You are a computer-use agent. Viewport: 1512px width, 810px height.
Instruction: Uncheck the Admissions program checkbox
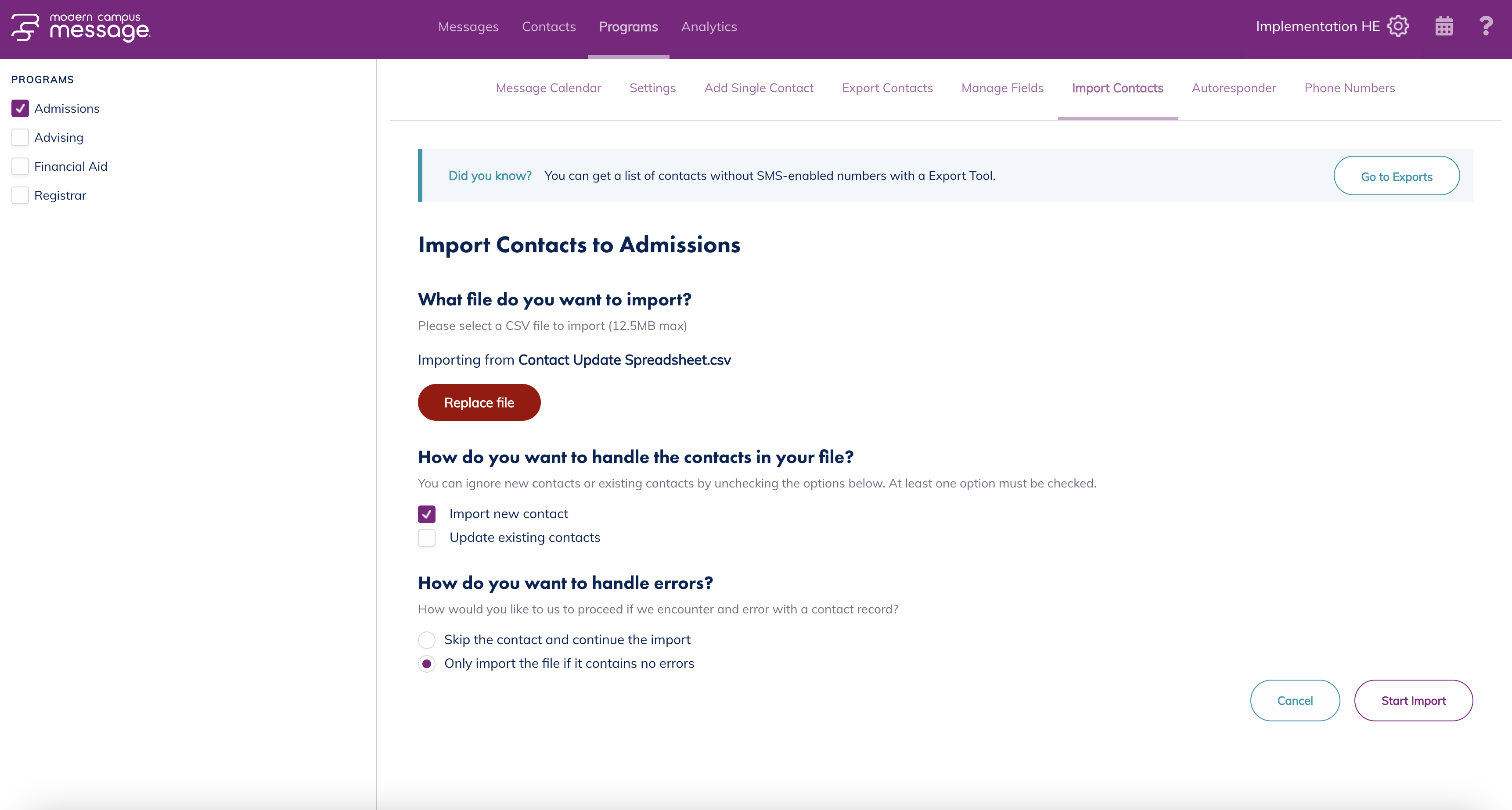click(x=20, y=108)
